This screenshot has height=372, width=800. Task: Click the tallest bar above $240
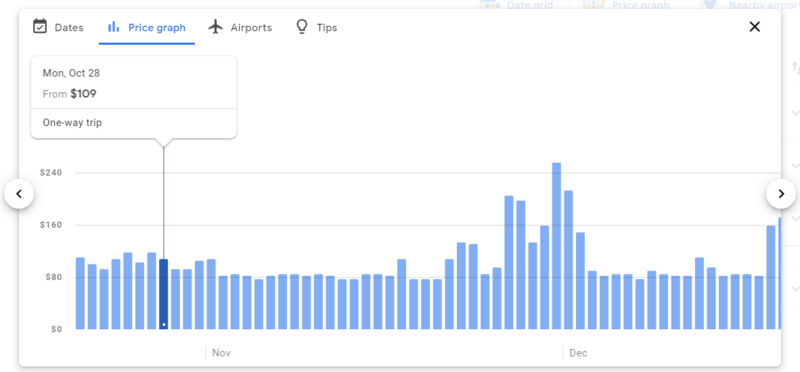[556, 246]
